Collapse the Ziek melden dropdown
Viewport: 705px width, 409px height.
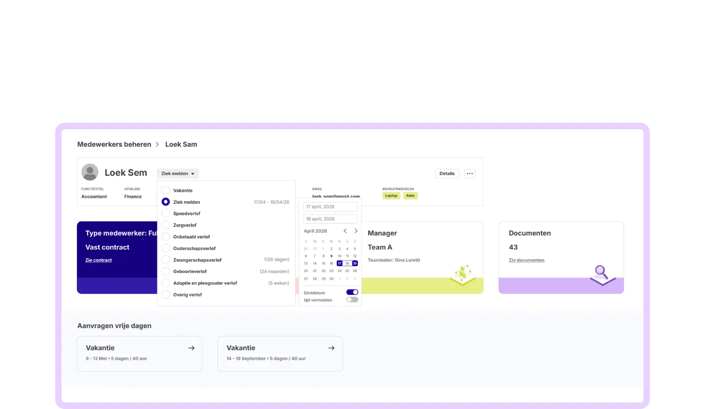(x=178, y=173)
